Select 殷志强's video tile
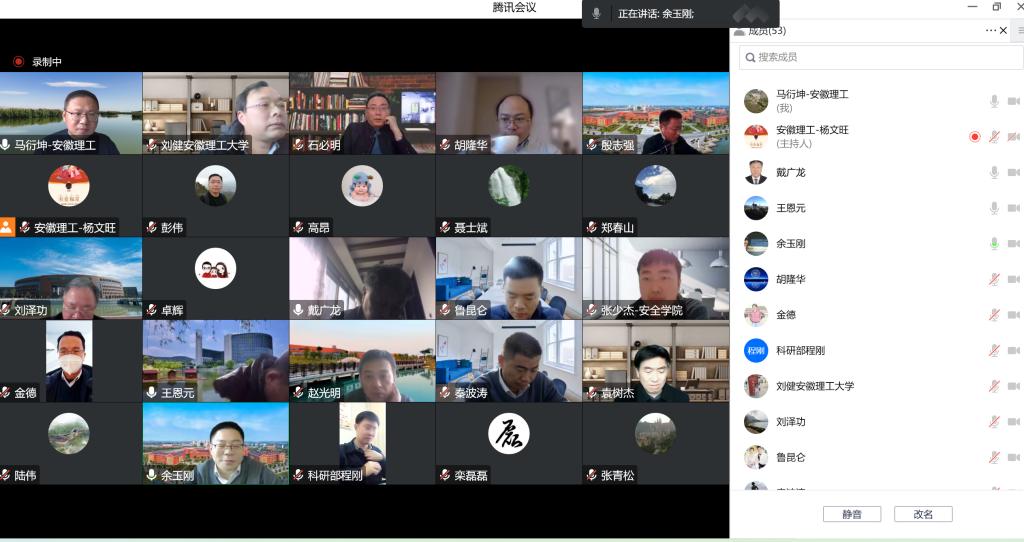Image resolution: width=1024 pixels, height=542 pixels. point(655,113)
